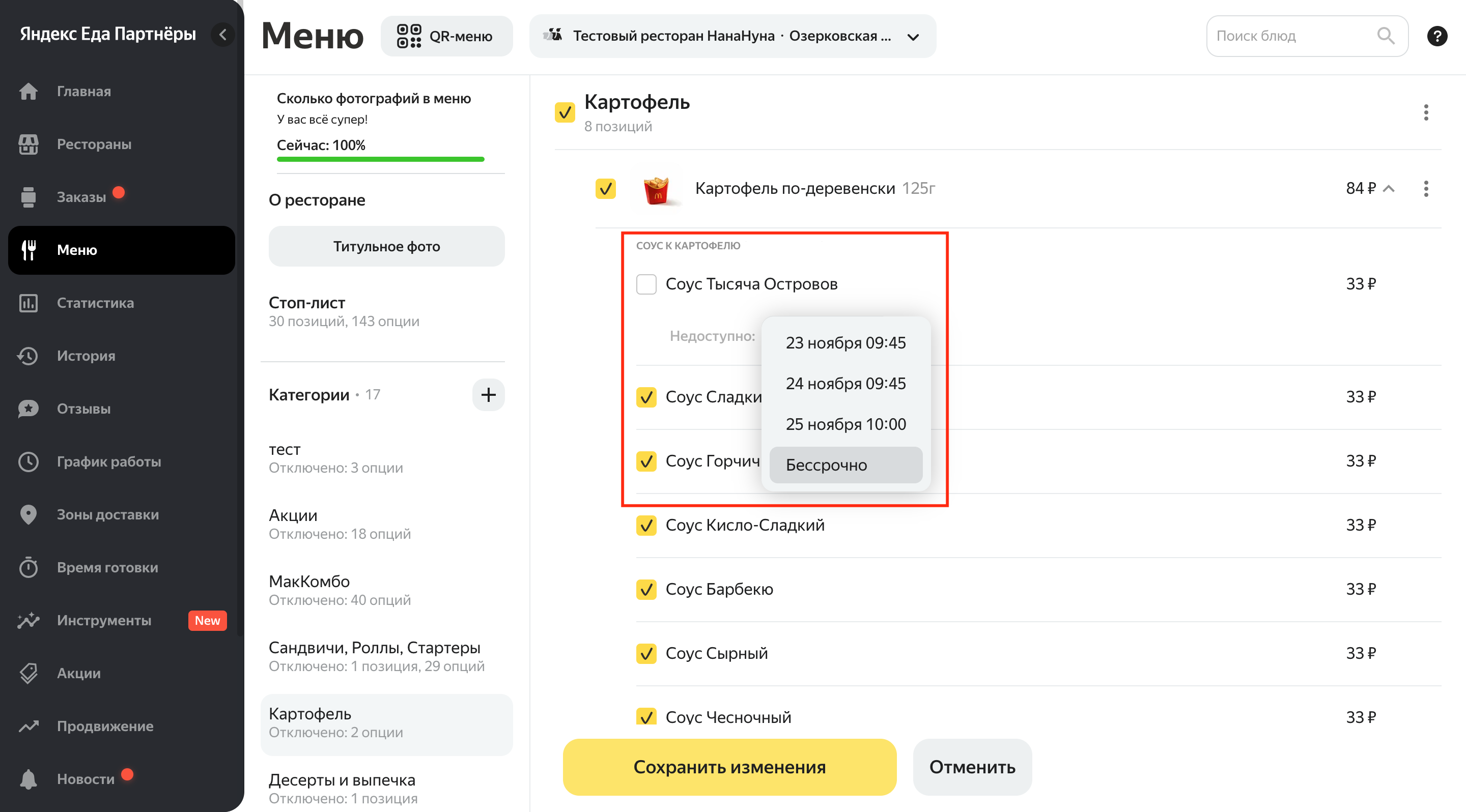Focus the Поиск блюд search field
This screenshot has width=1466, height=812.
[x=1307, y=36]
